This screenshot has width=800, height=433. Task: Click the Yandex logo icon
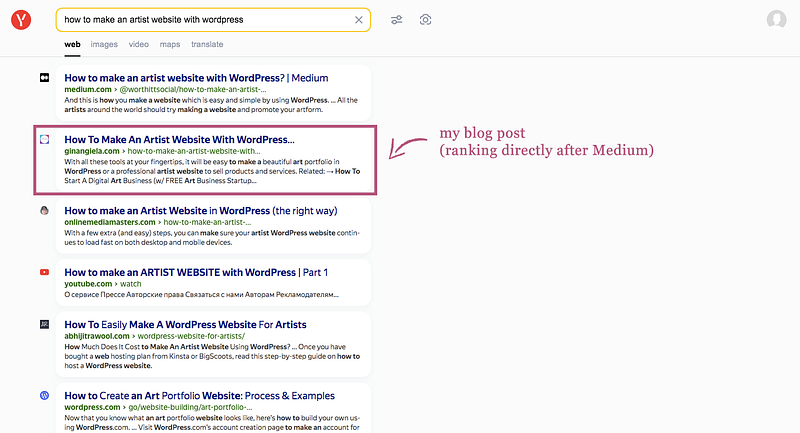pos(21,20)
